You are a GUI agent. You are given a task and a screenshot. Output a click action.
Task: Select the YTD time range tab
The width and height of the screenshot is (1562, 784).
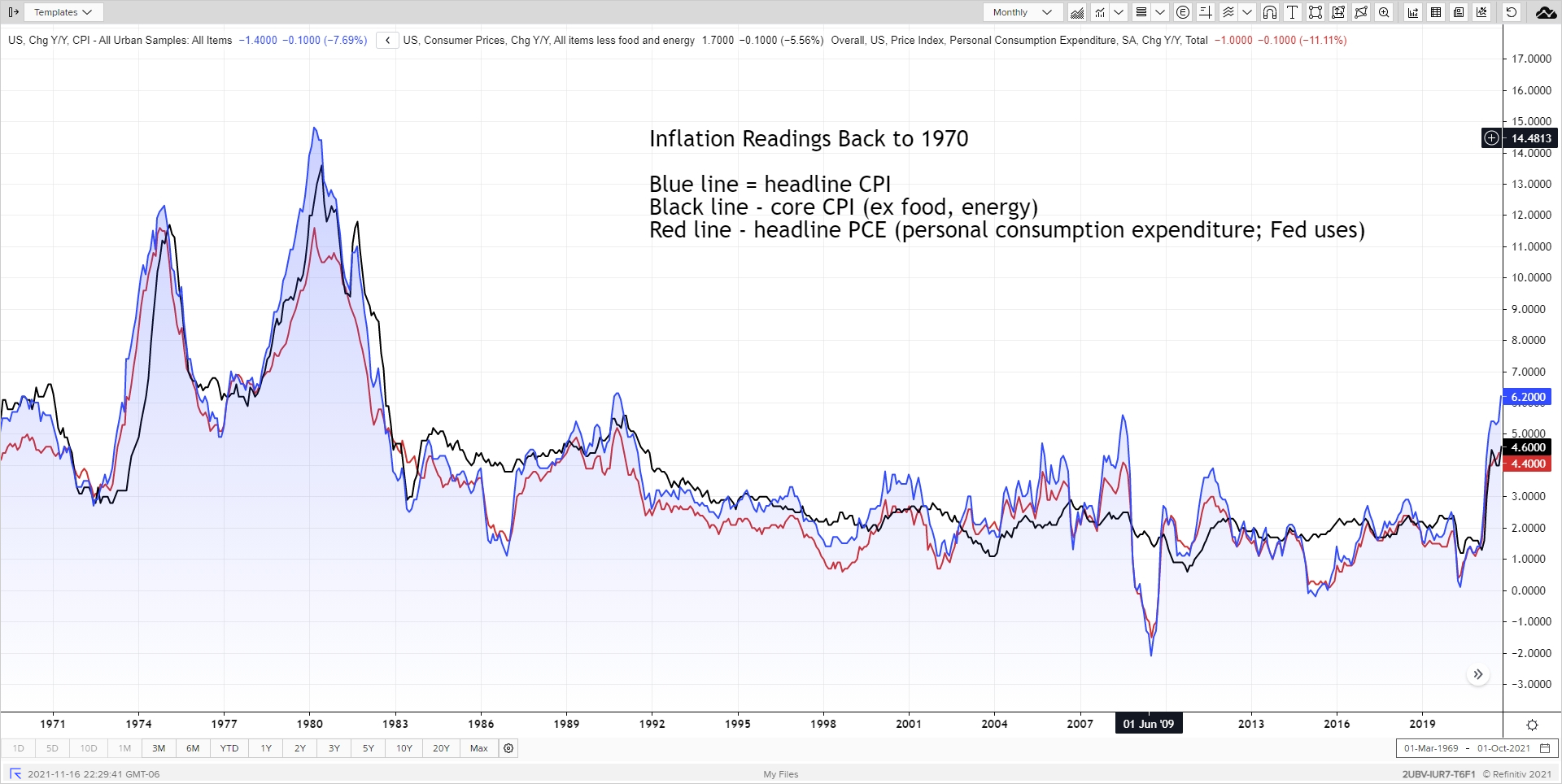pos(229,748)
